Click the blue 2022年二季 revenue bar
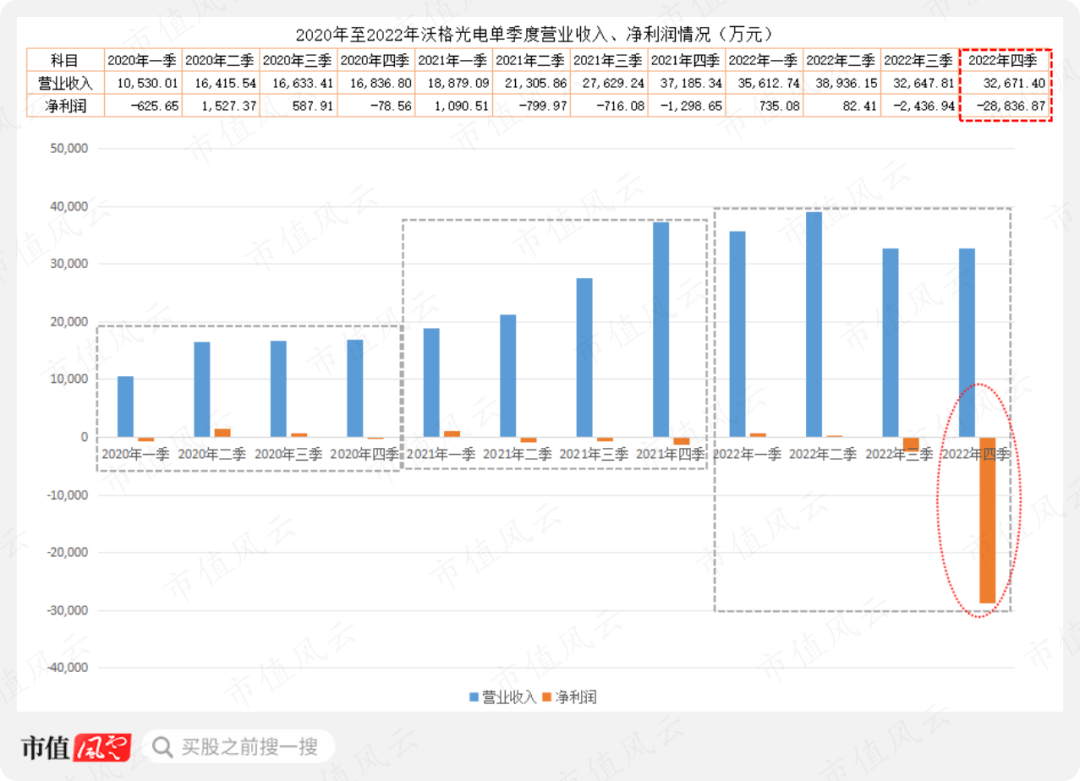The height and width of the screenshot is (781, 1080). [x=814, y=324]
